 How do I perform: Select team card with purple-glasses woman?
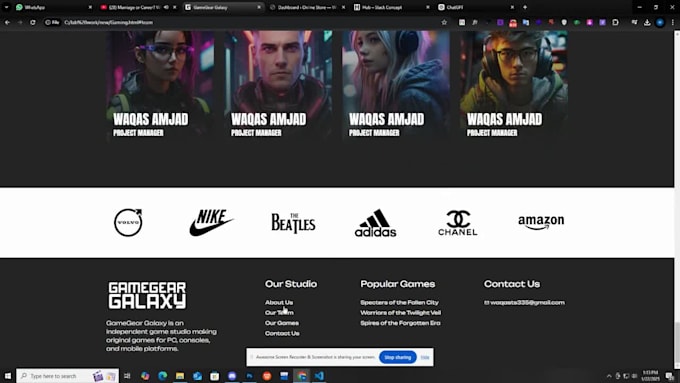tap(160, 85)
